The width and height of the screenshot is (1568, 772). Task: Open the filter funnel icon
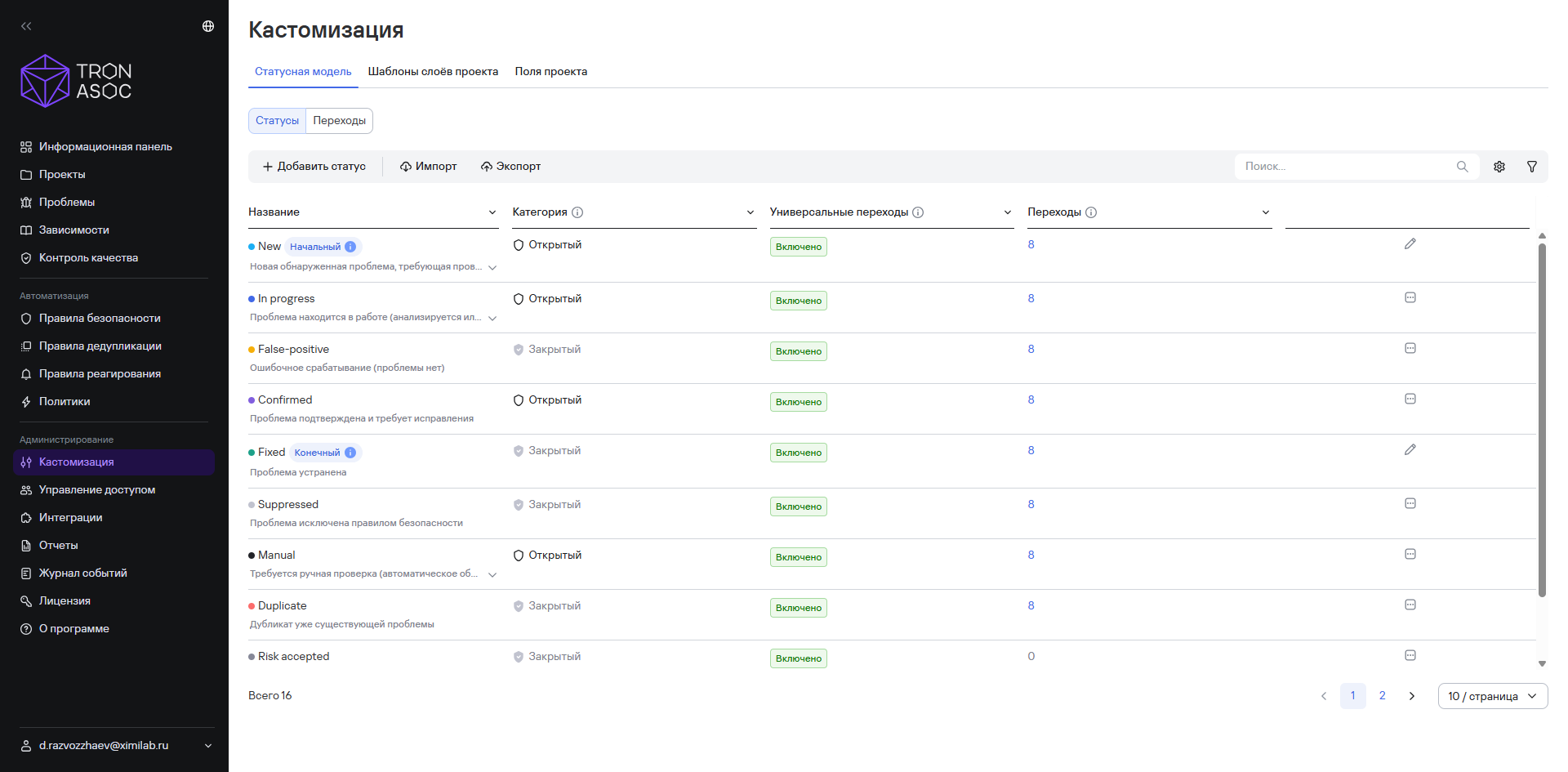coord(1532,167)
